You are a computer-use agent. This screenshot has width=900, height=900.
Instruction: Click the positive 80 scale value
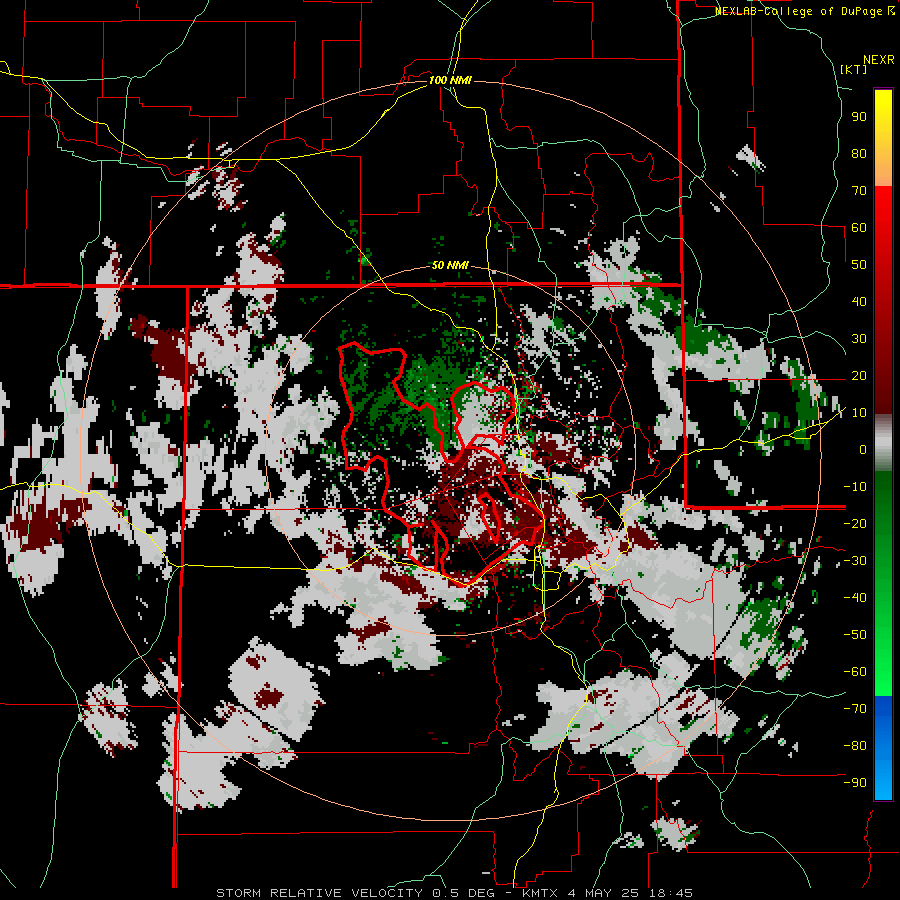point(859,154)
